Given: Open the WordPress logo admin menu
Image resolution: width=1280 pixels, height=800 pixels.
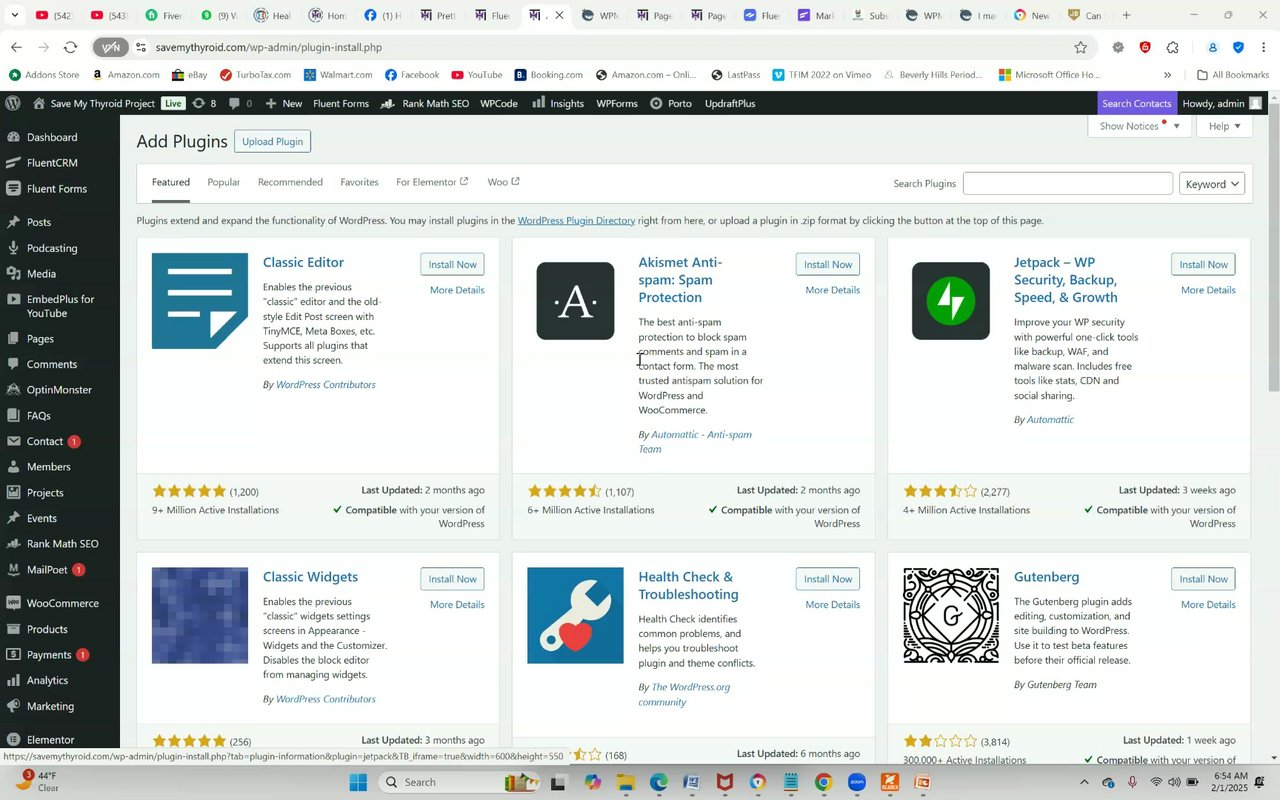Looking at the screenshot, I should [13, 103].
